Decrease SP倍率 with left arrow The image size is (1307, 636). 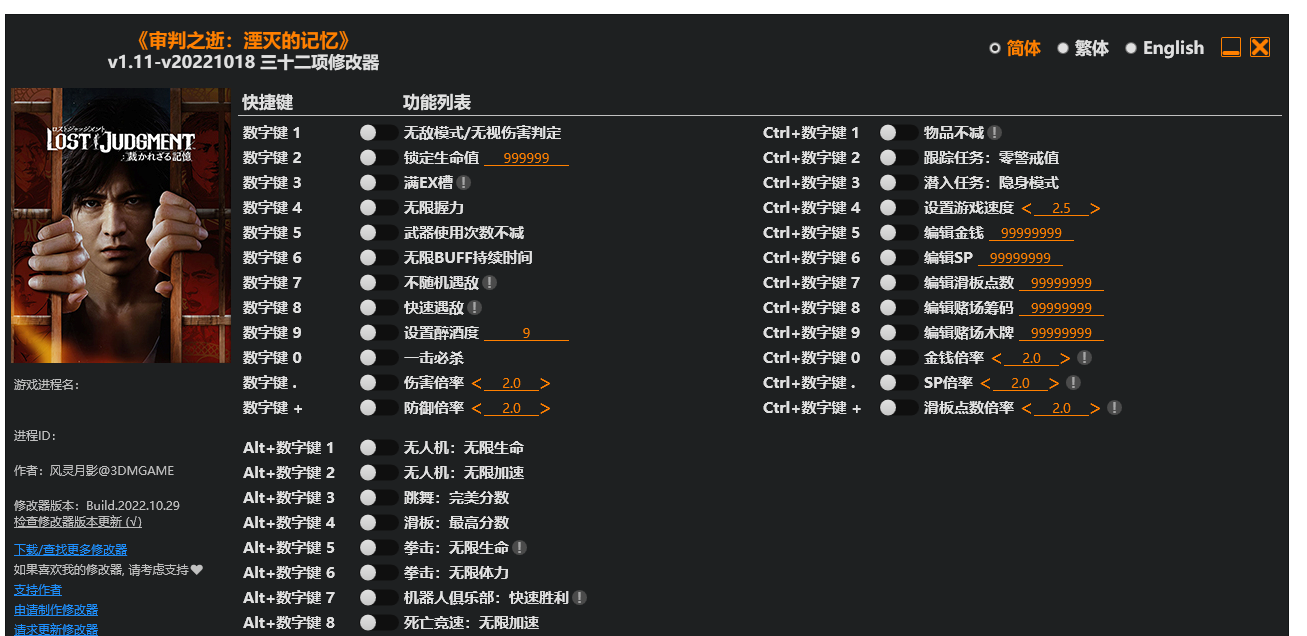pos(986,383)
